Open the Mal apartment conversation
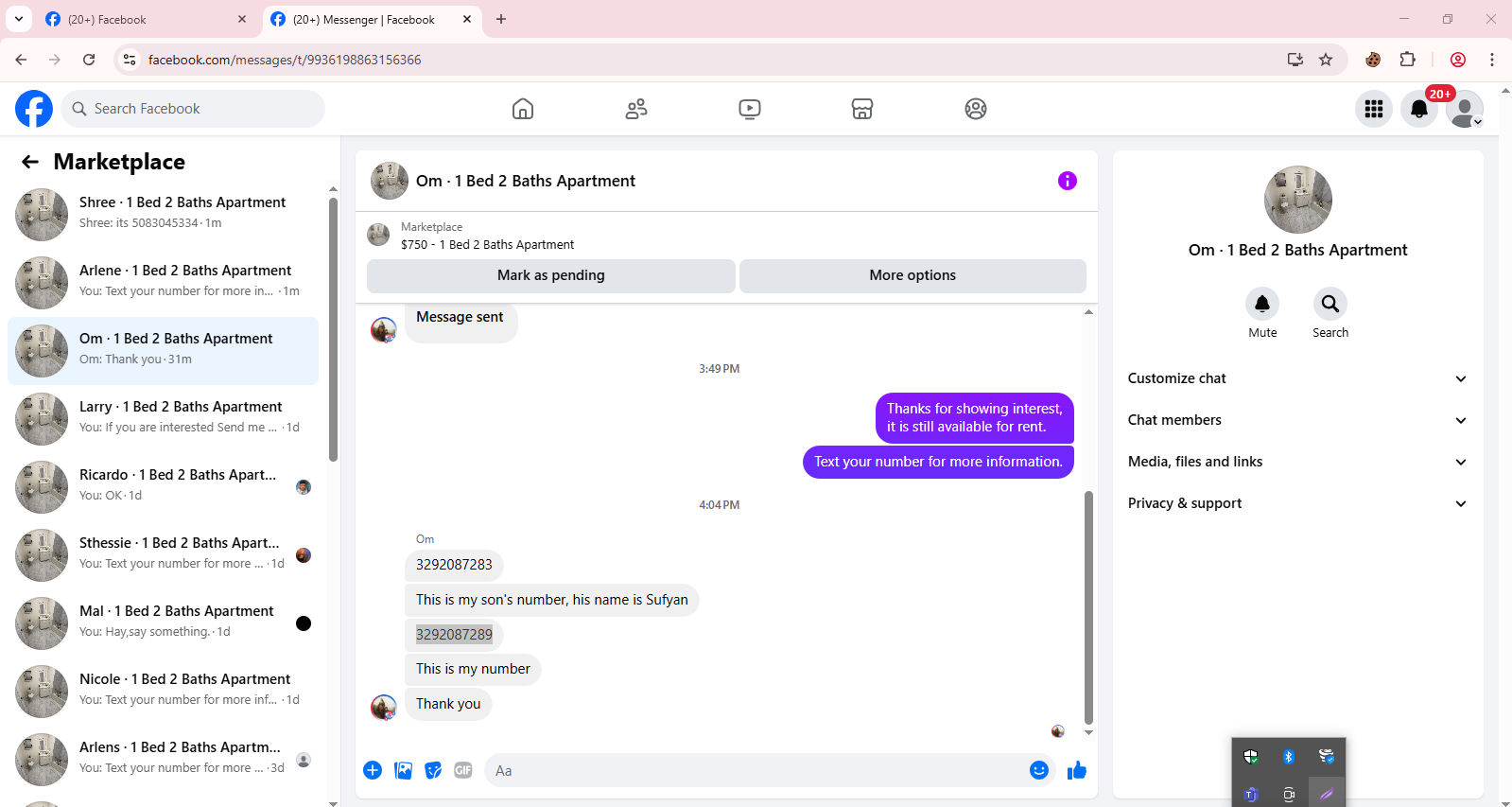Viewport: 1512px width, 807px height. click(x=163, y=623)
